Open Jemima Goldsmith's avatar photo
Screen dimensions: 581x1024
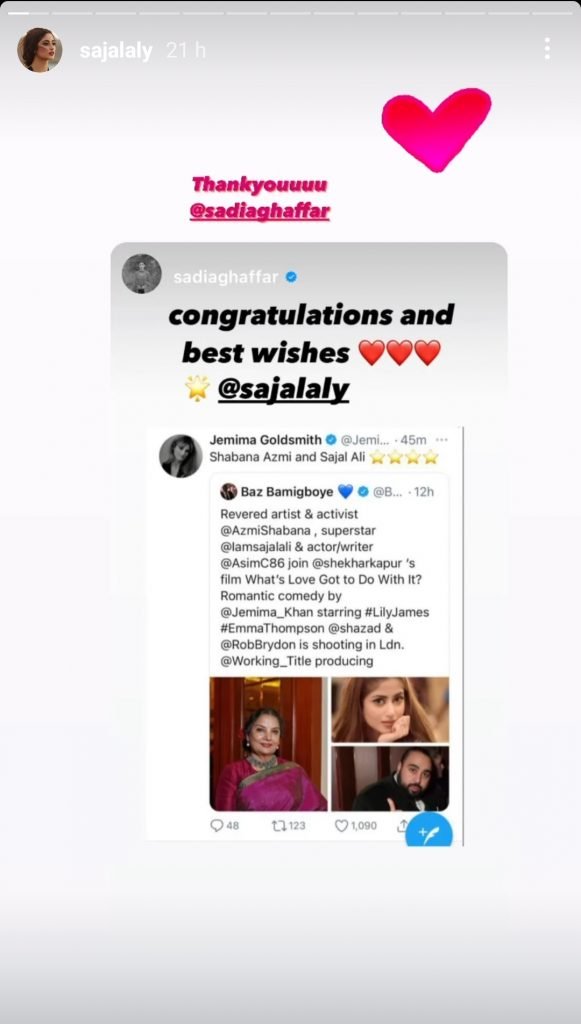click(181, 456)
